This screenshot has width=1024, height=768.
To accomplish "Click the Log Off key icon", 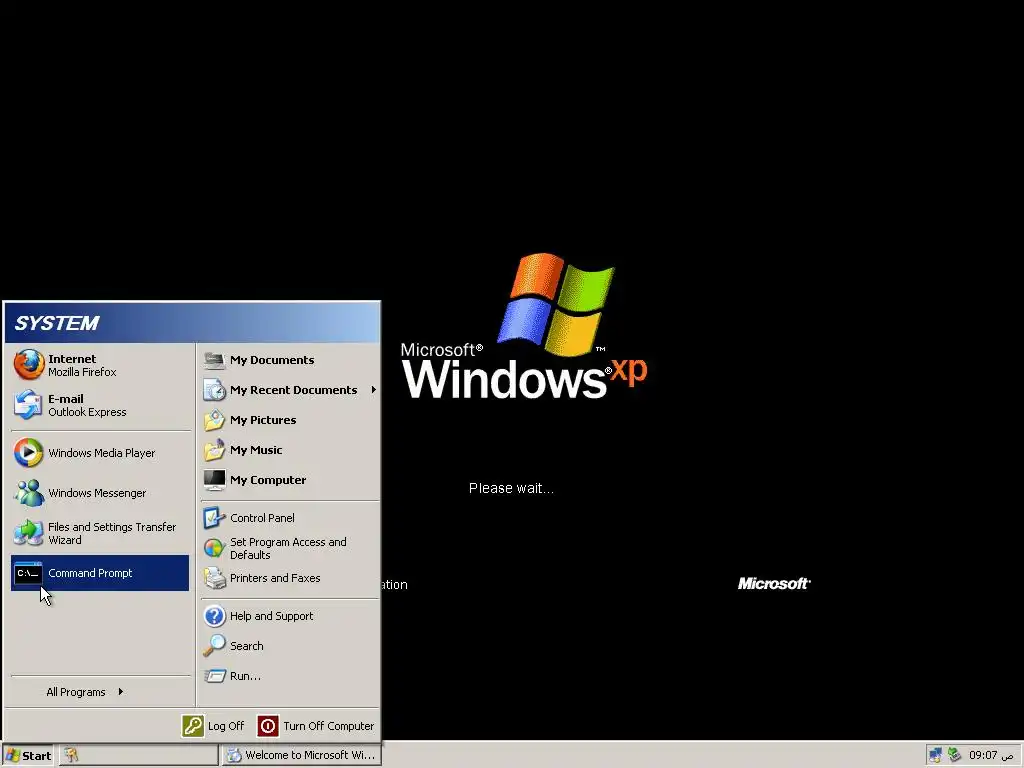I will 193,726.
